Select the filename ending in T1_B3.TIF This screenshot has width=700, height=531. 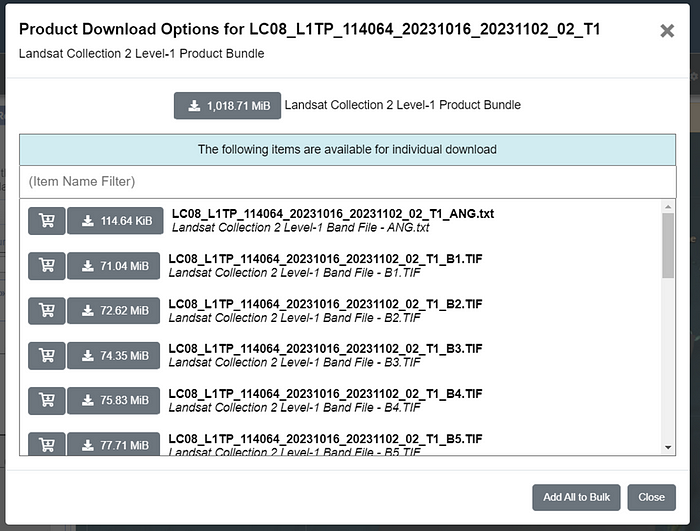coord(325,349)
